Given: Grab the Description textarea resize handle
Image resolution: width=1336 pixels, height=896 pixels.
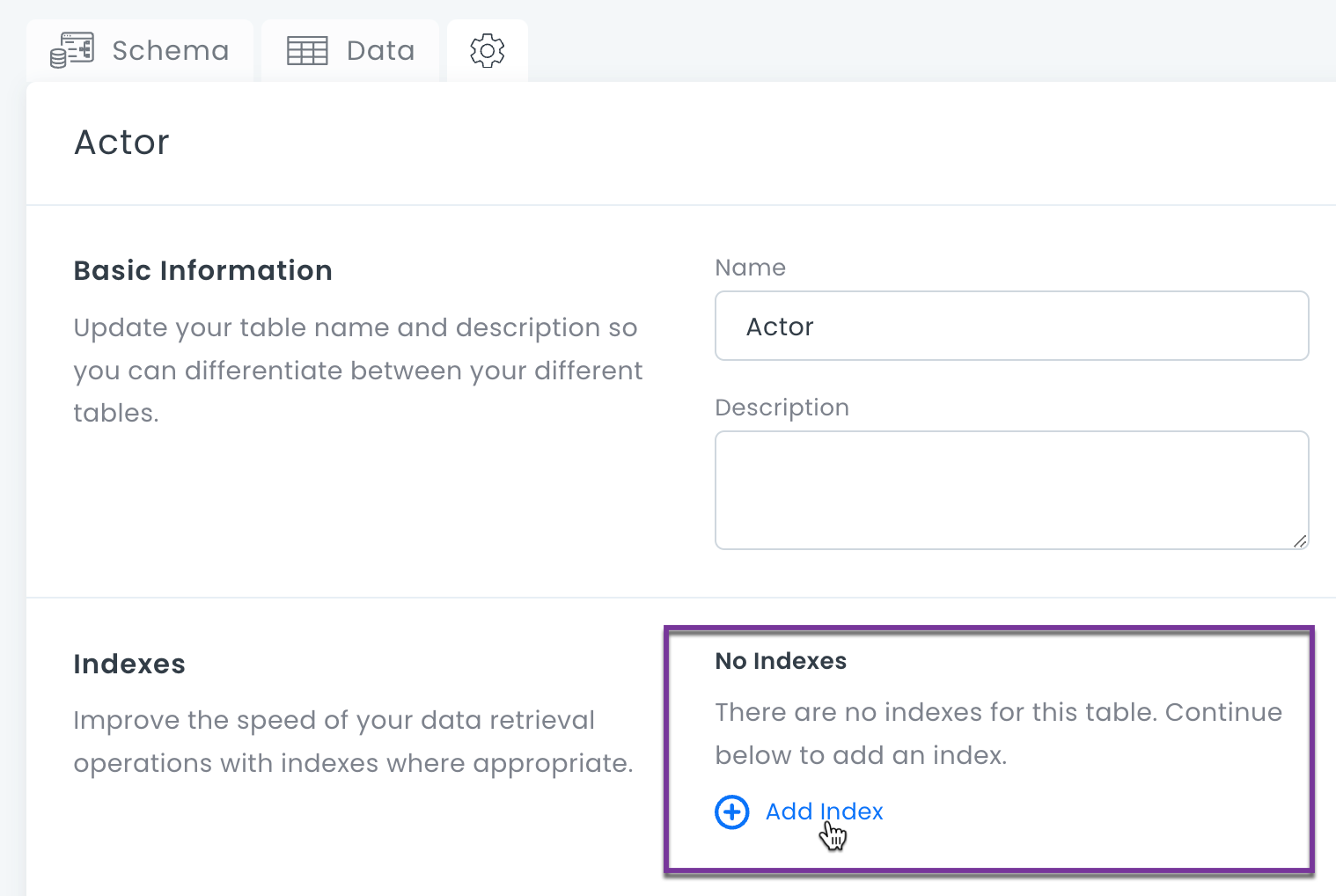Looking at the screenshot, I should pos(1300,541).
